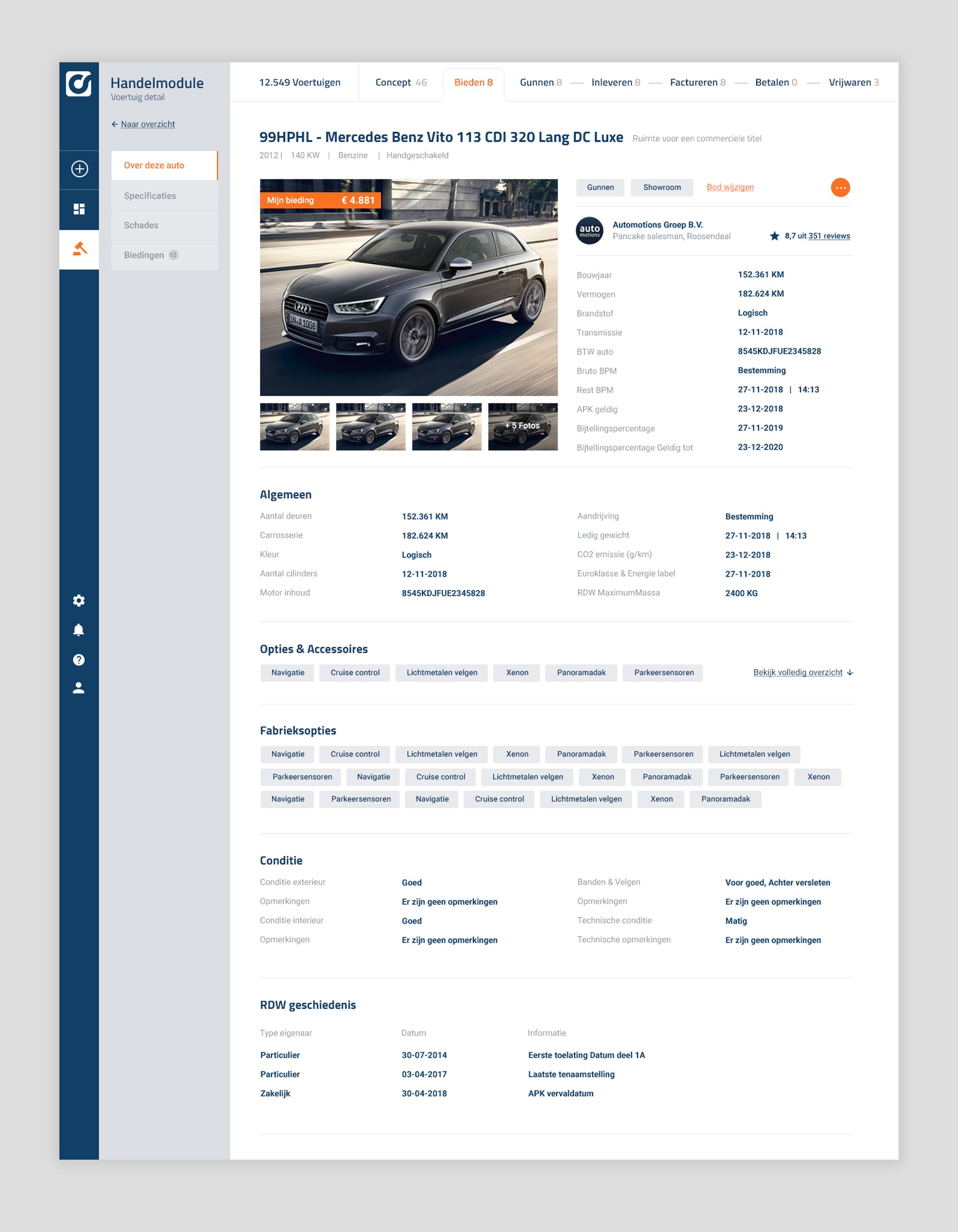Open the 351 reviews link

(x=829, y=236)
